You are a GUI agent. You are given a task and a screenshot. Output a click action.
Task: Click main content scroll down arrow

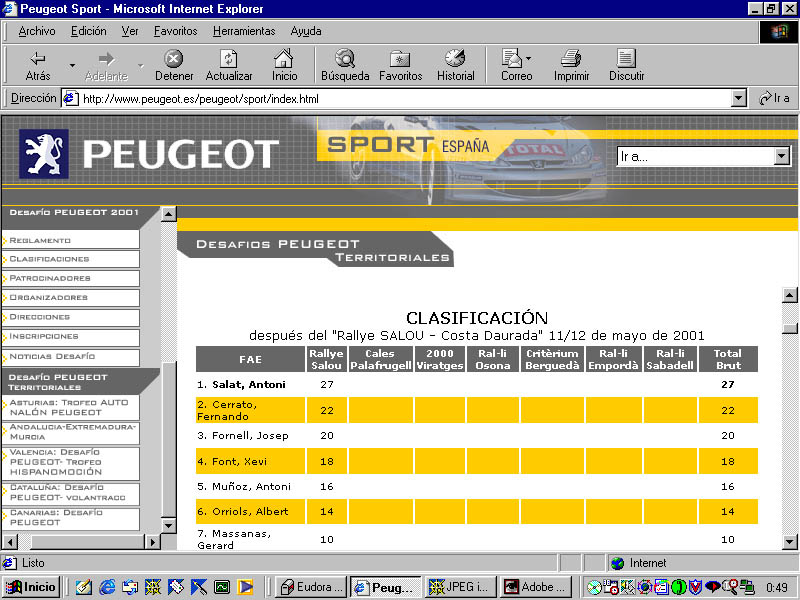pos(790,541)
